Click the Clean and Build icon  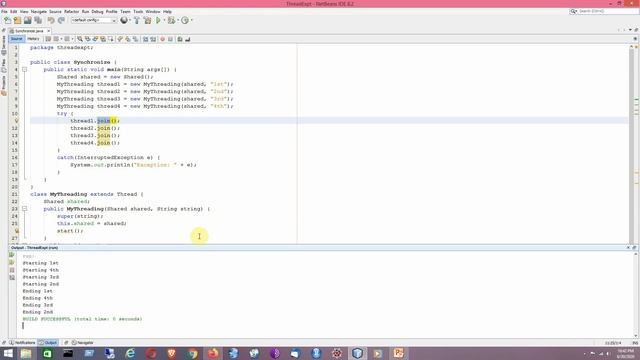tap(147, 20)
